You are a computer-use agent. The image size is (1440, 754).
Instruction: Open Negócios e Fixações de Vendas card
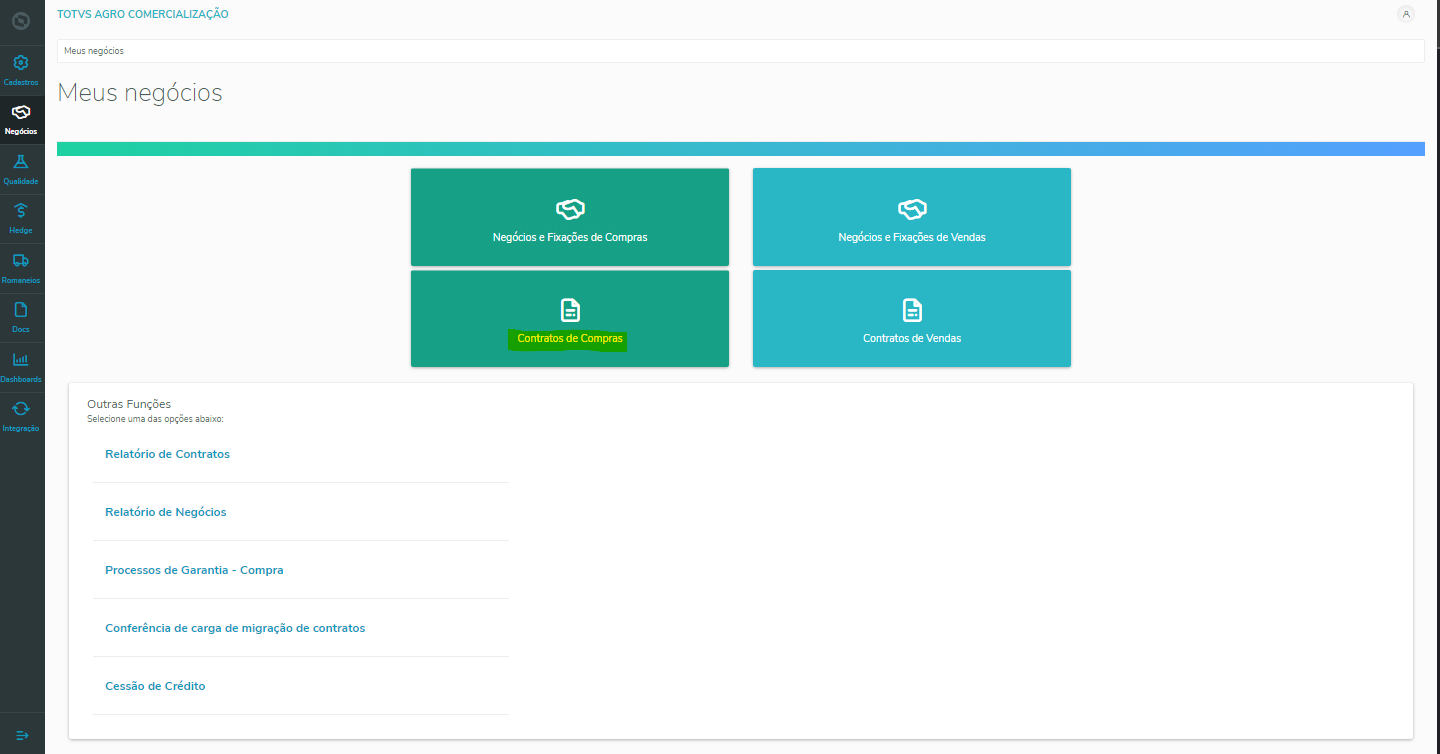click(912, 217)
